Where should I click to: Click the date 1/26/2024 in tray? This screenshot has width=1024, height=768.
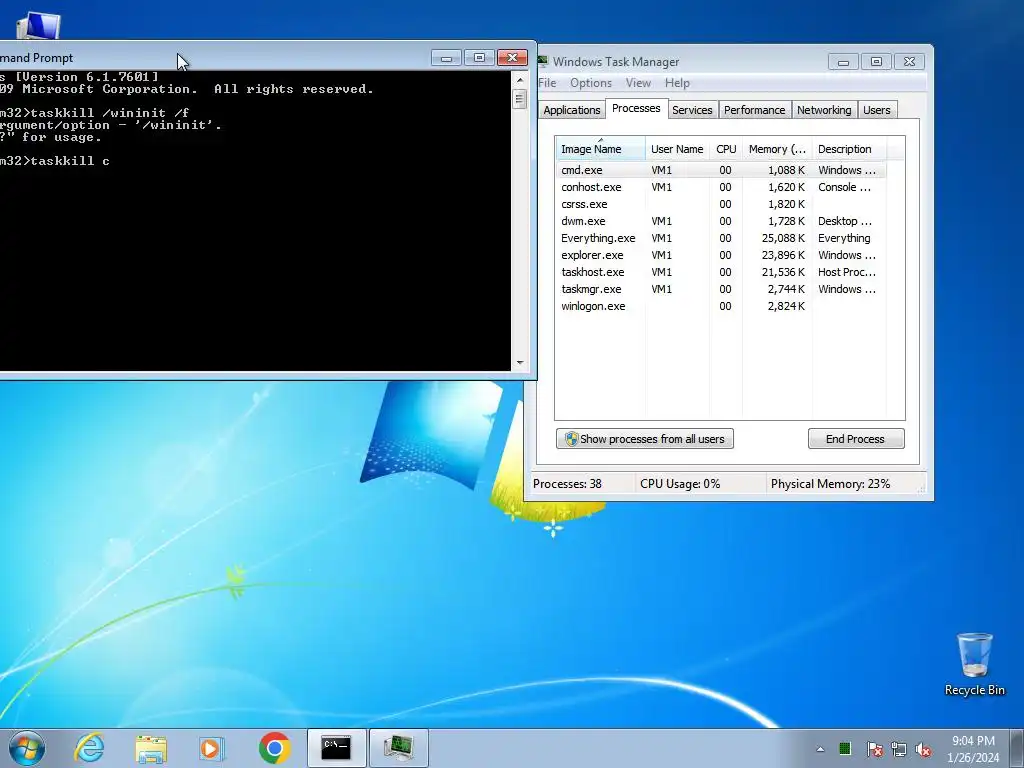[x=973, y=758]
